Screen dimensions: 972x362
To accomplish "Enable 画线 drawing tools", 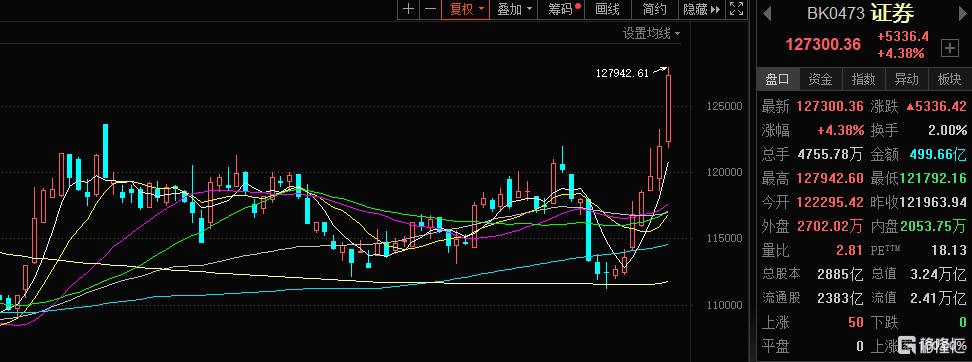I will click(x=608, y=9).
